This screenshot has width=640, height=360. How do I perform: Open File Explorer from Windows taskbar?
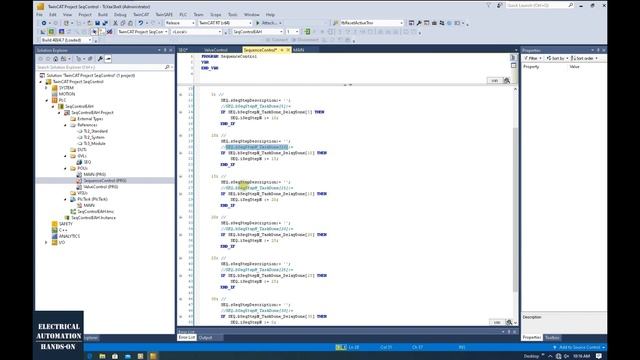coord(102,356)
